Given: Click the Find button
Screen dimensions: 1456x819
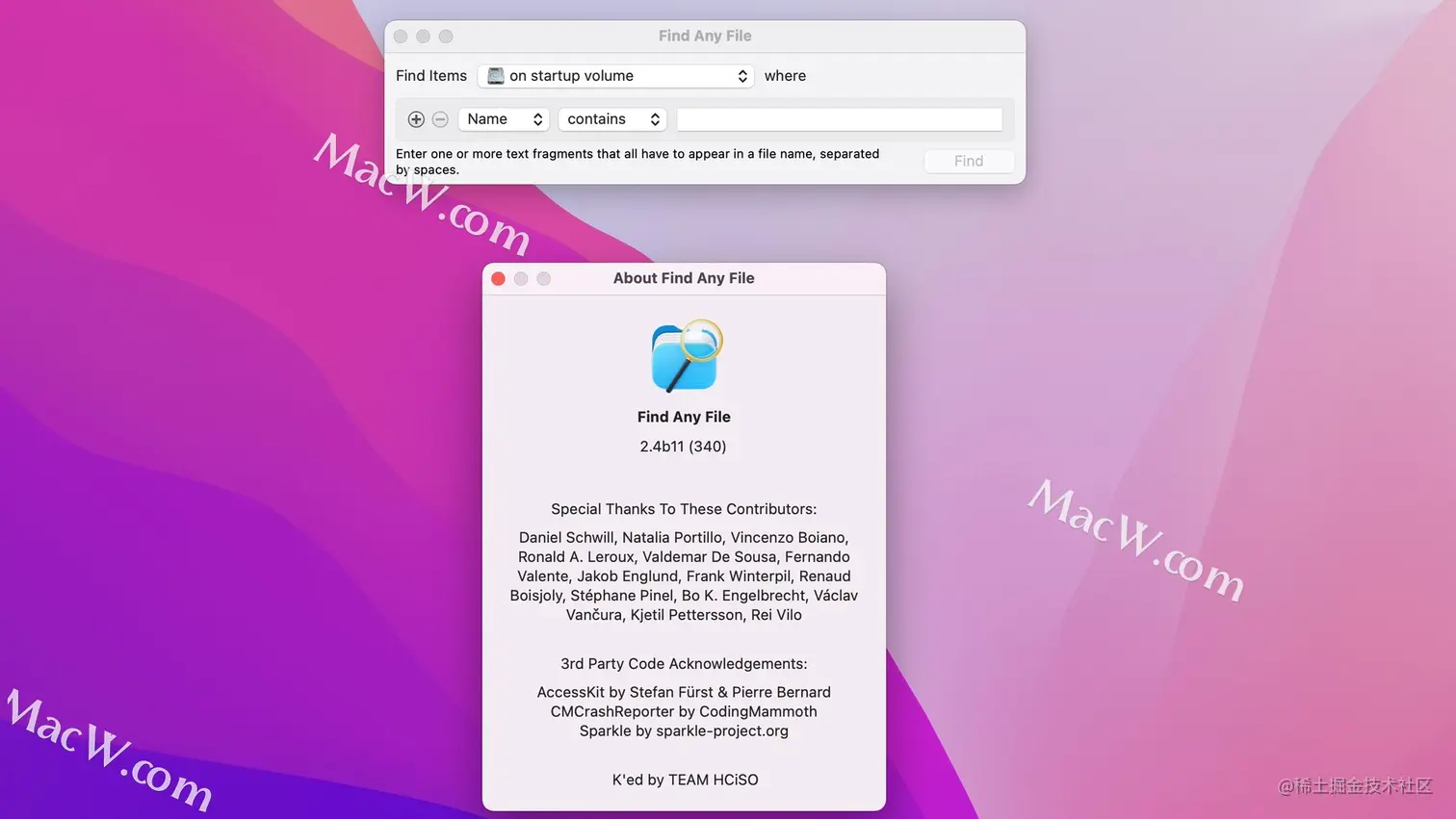Looking at the screenshot, I should pos(969,161).
